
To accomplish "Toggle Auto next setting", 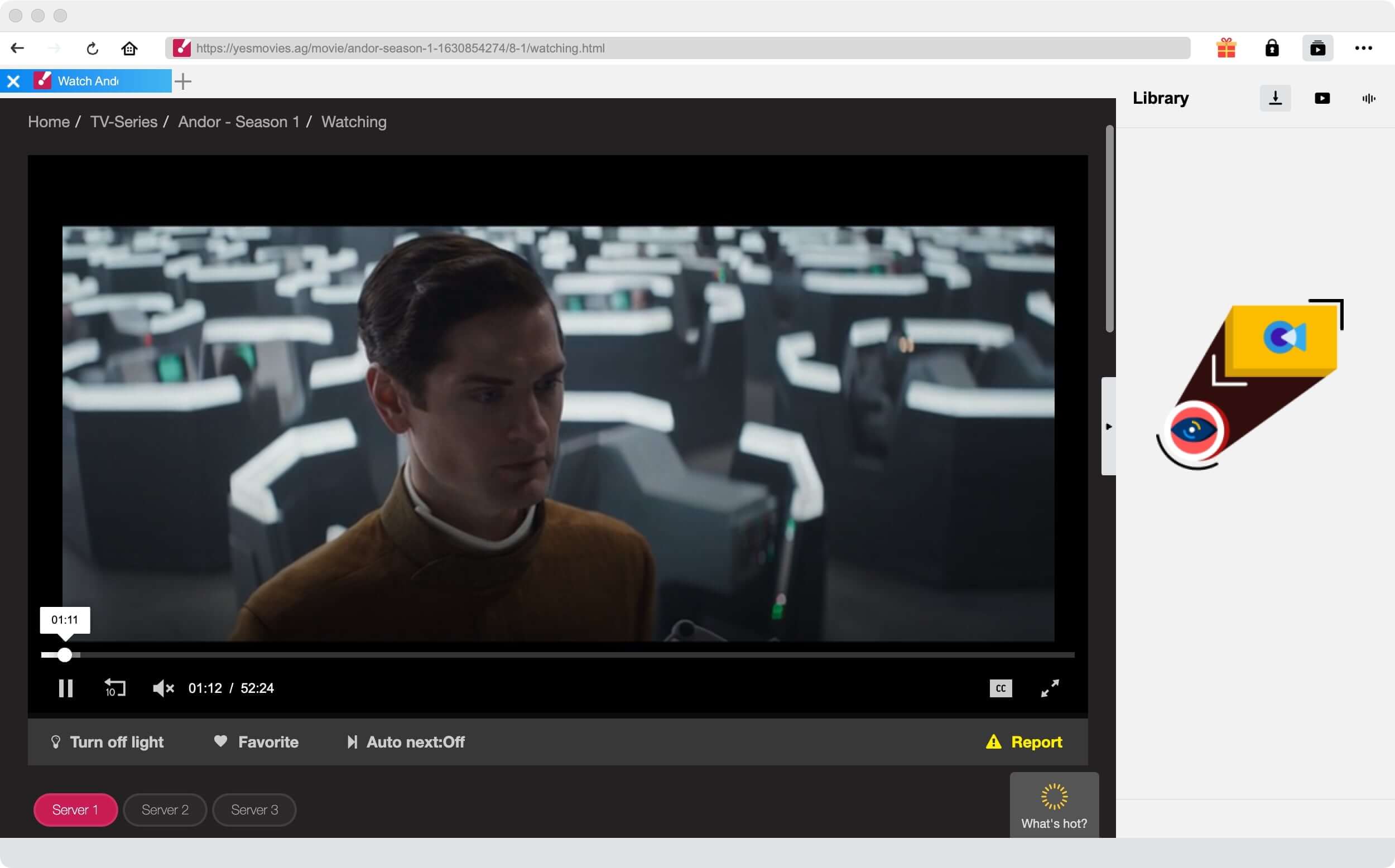I will point(406,742).
